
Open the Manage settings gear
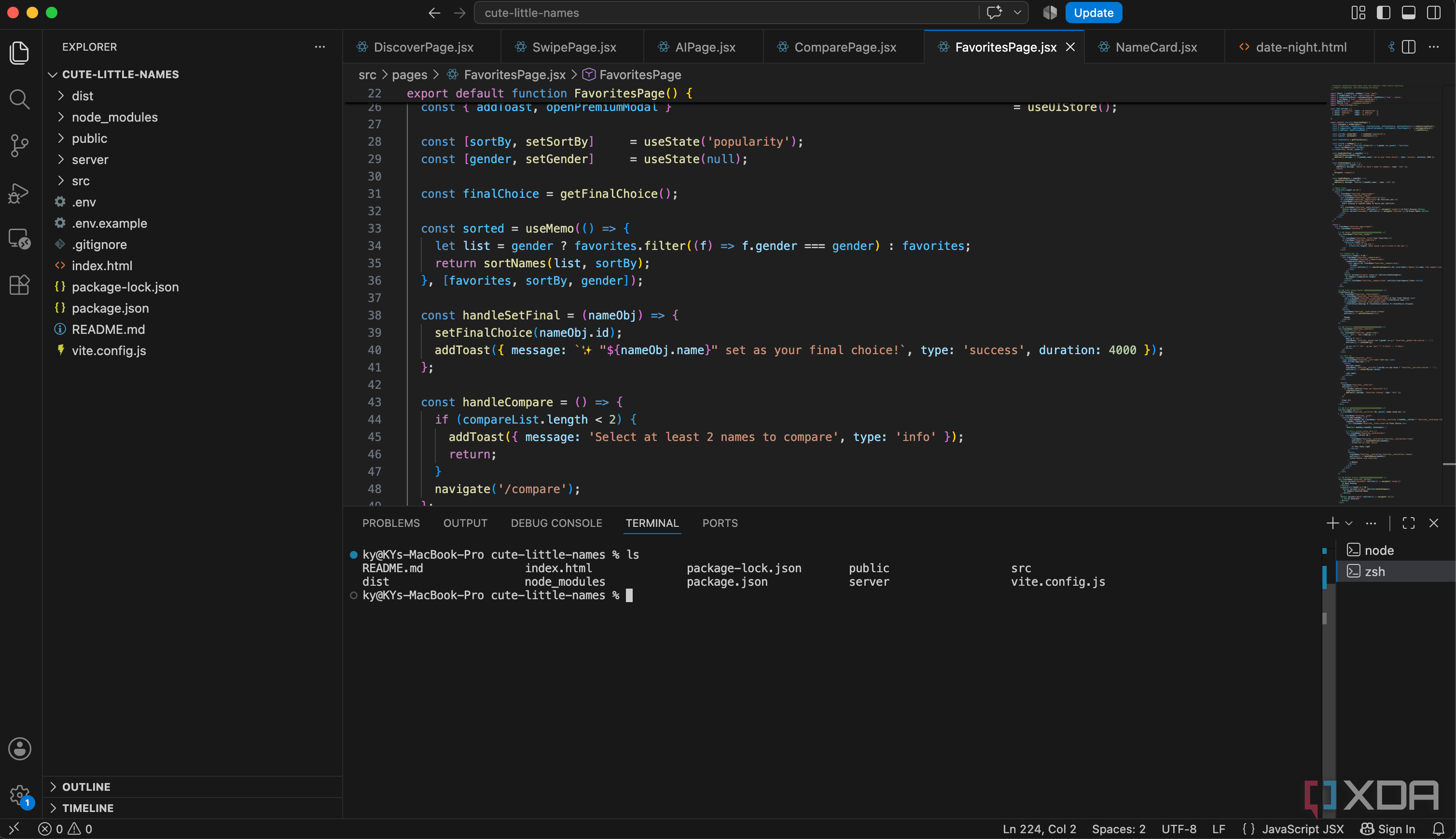(20, 795)
